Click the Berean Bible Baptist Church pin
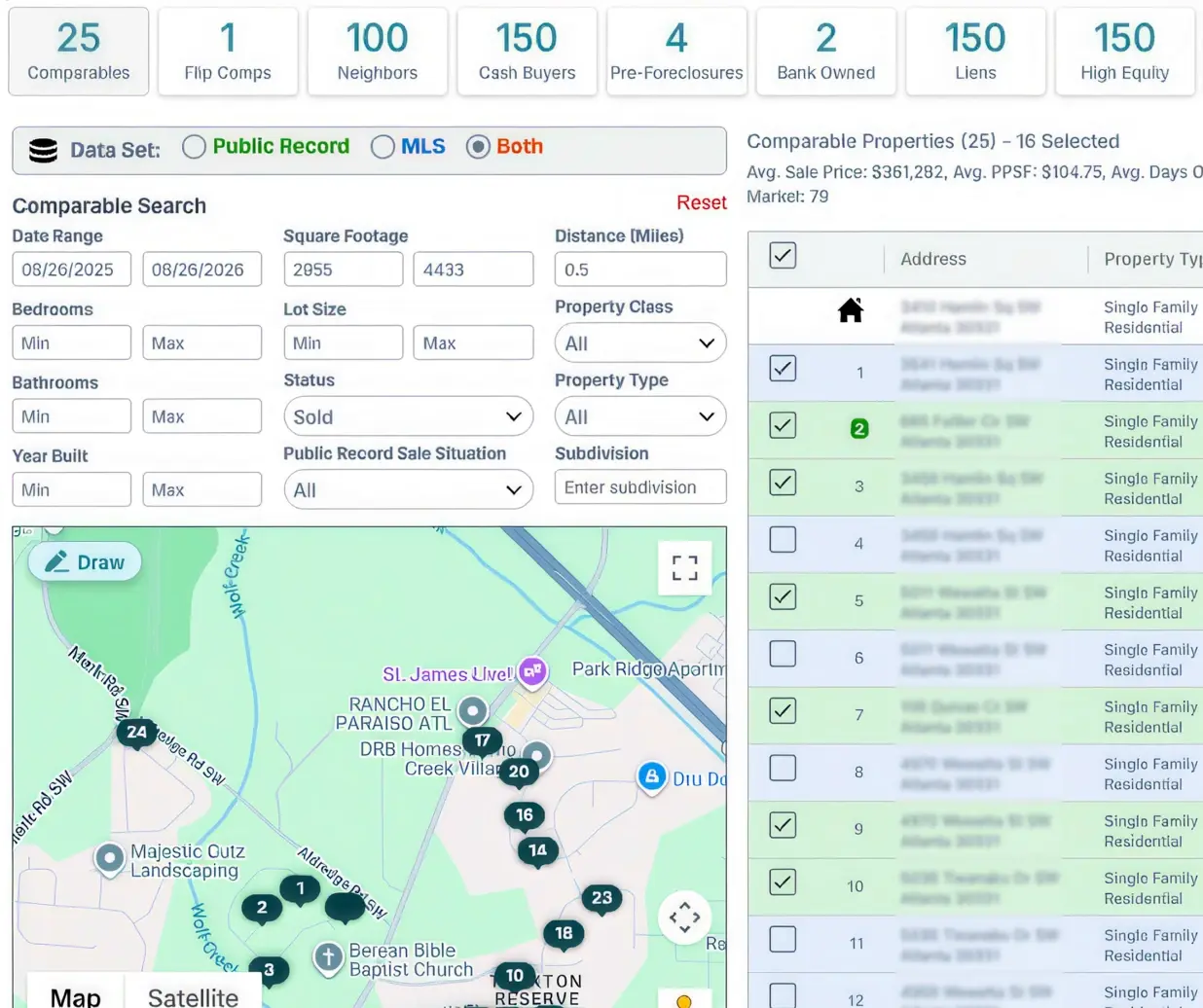Image resolution: width=1203 pixels, height=1008 pixels. click(x=328, y=958)
